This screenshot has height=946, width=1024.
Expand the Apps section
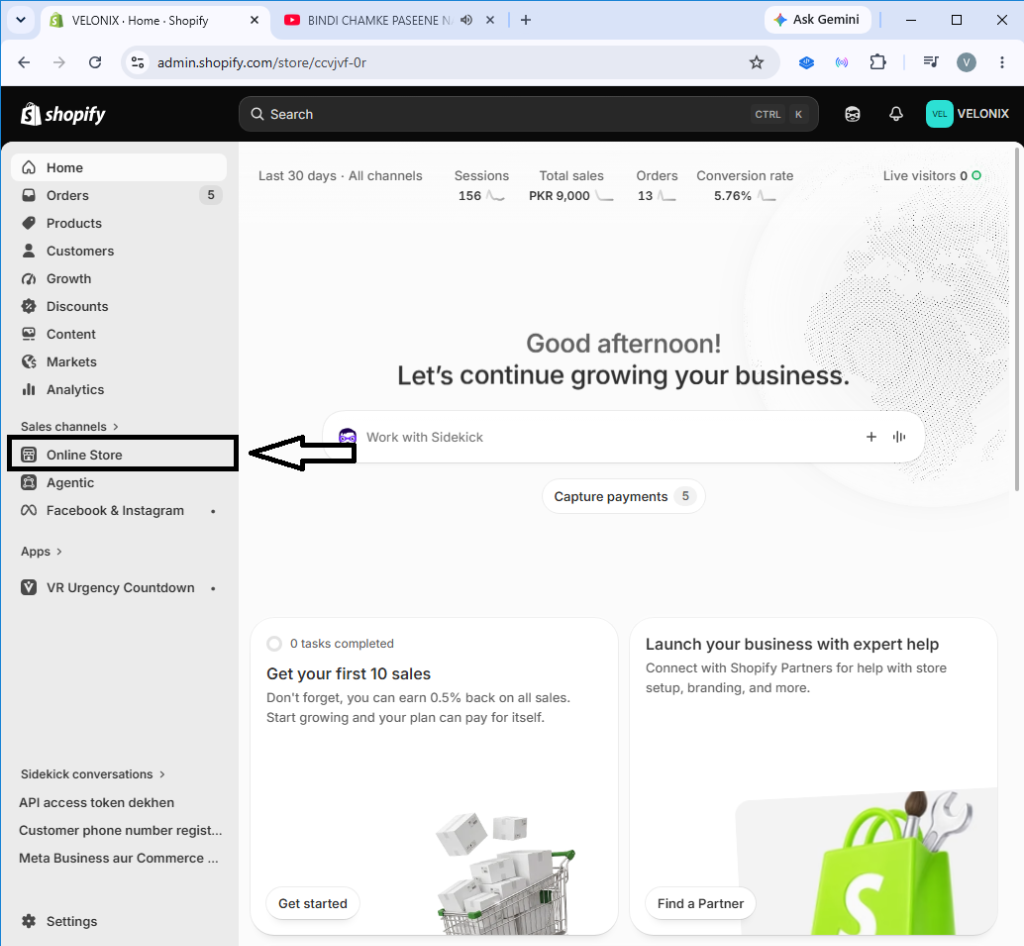click(41, 552)
